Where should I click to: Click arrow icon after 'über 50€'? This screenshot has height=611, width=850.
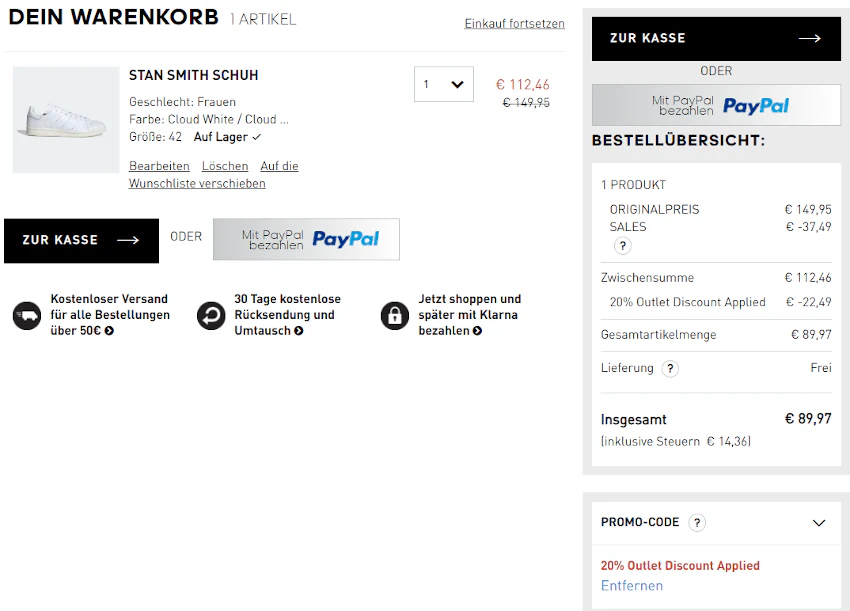point(109,331)
